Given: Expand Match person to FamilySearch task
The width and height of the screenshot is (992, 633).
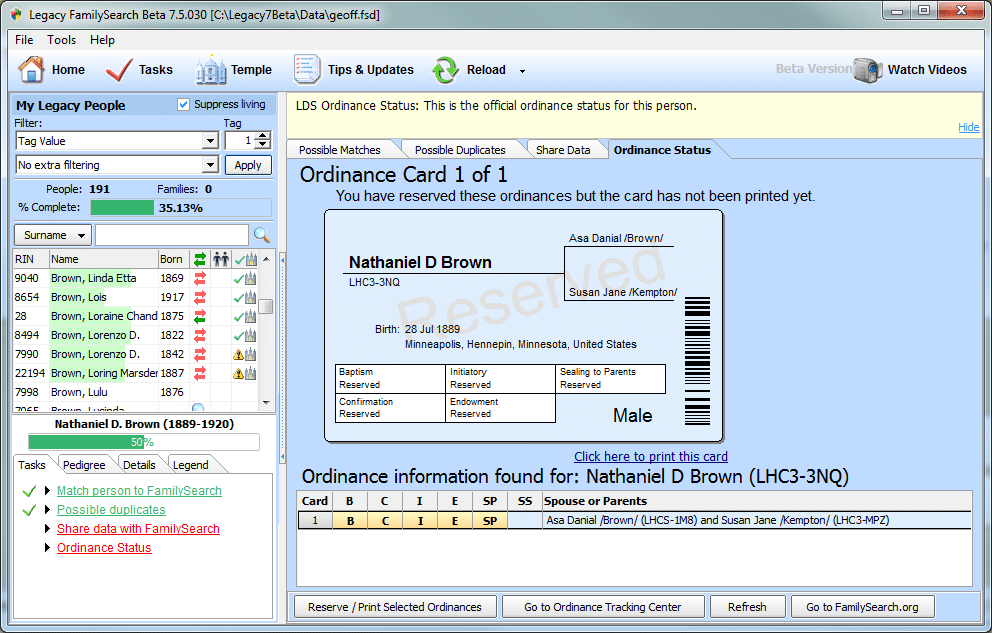Looking at the screenshot, I should pyautogui.click(x=47, y=491).
